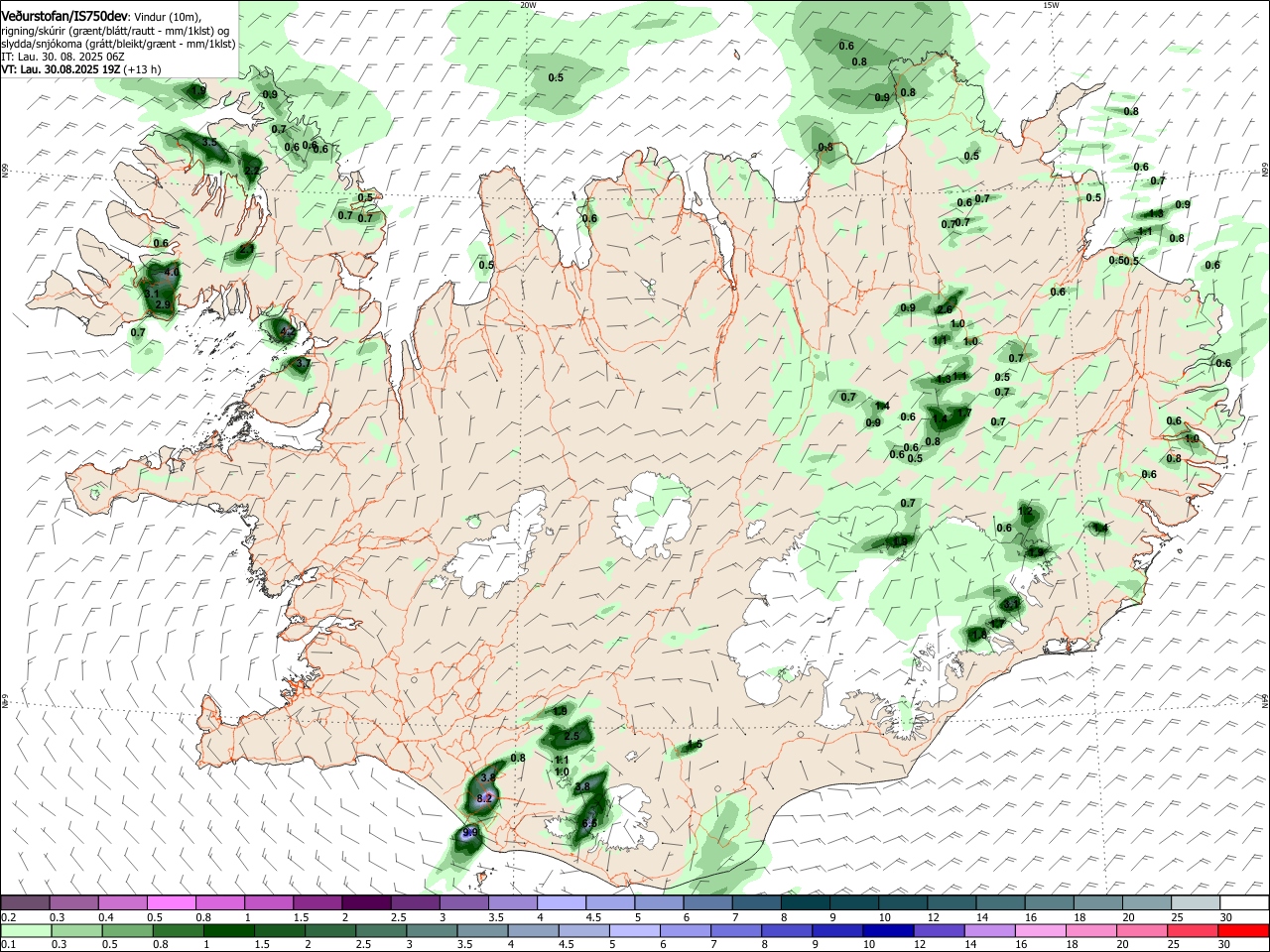The image size is (1270, 952).
Task: Select the 4.2 precipitation value on the map
Action: 288,332
